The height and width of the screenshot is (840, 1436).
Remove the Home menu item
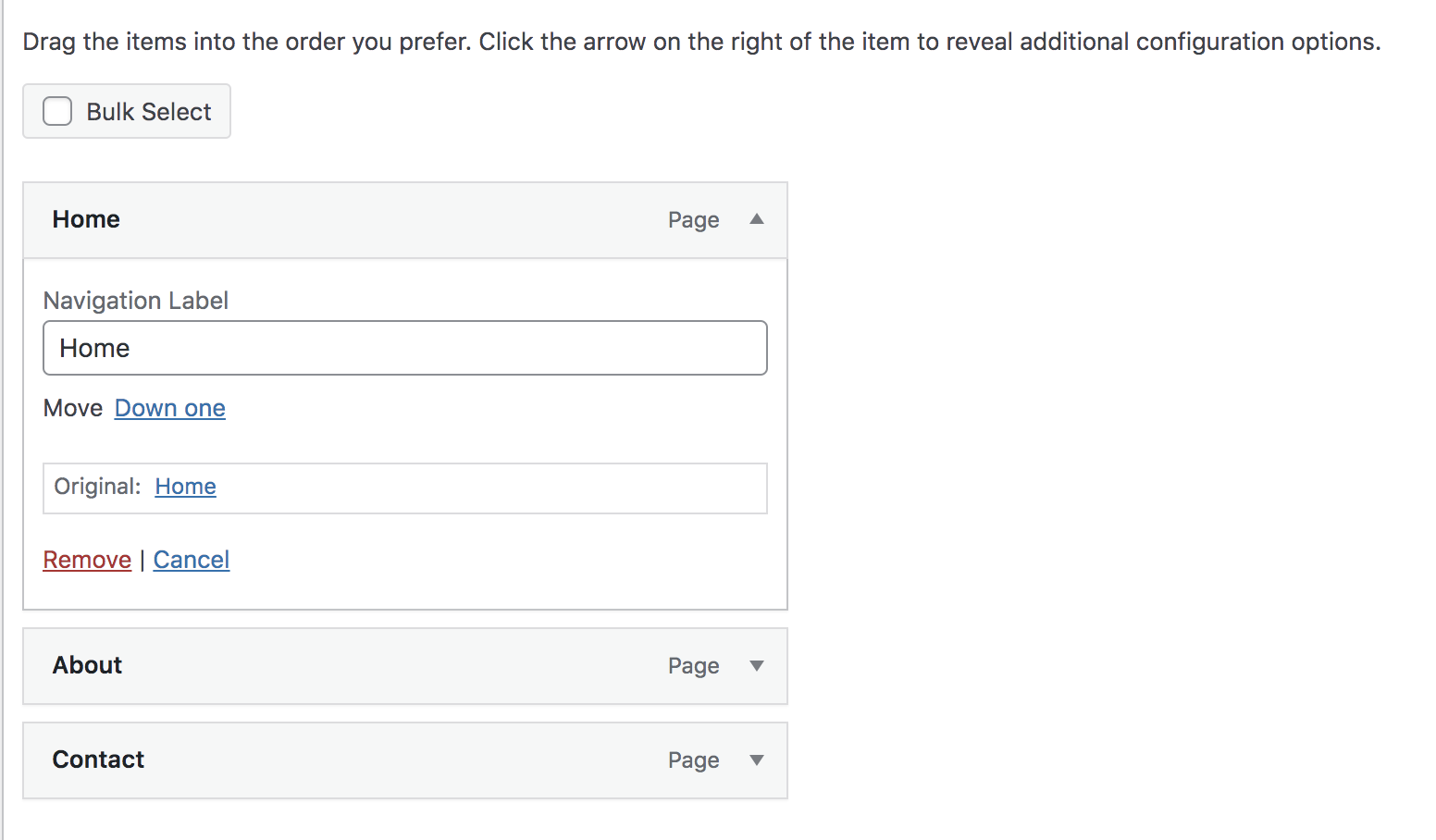pyautogui.click(x=86, y=559)
